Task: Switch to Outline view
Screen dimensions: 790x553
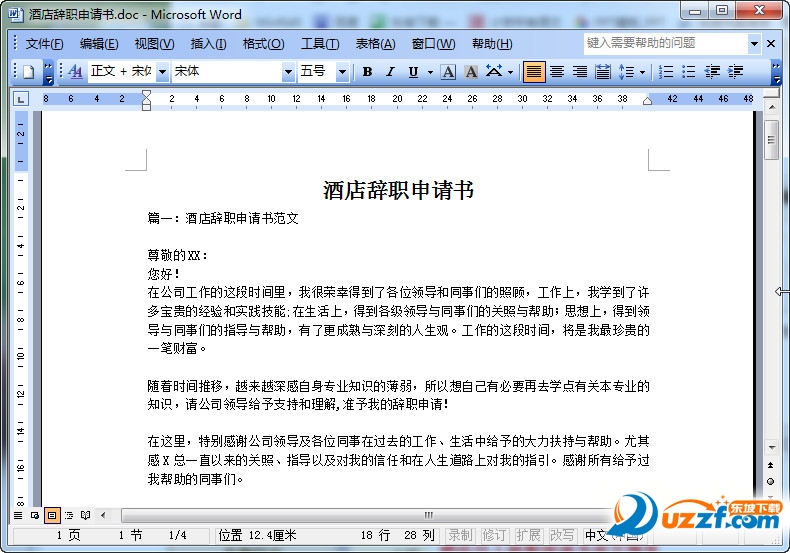Action: pyautogui.click(x=69, y=515)
